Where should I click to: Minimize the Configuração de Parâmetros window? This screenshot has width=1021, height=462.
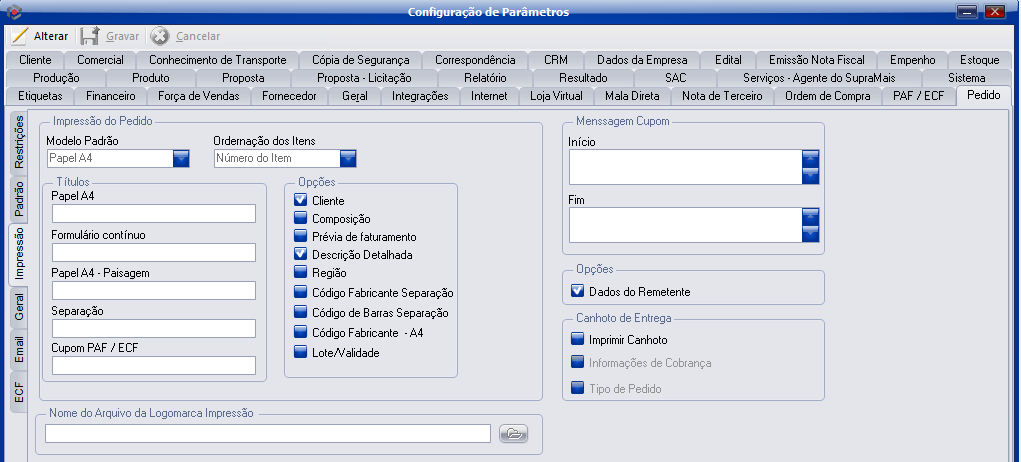pyautogui.click(x=966, y=11)
